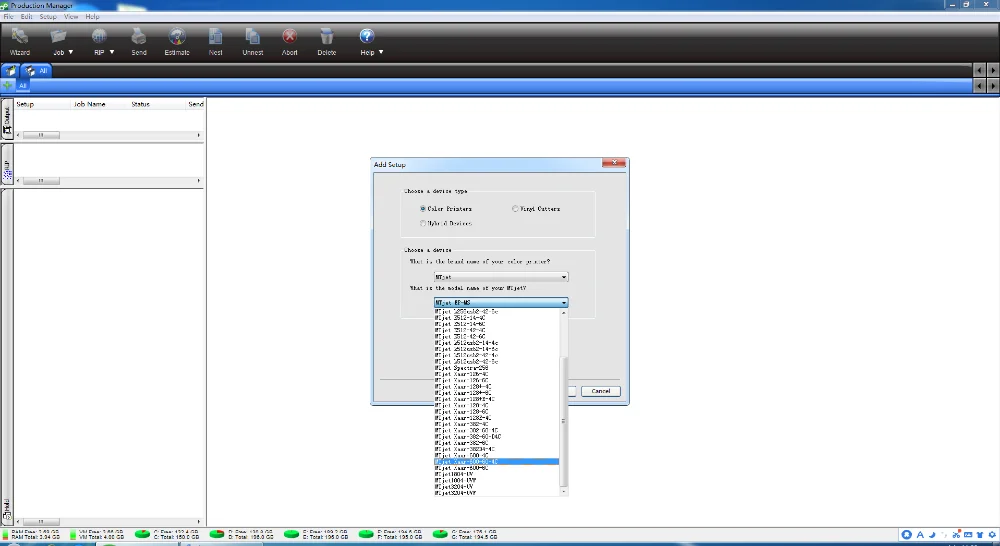Click the RIP globe icon
1000x546 pixels.
[x=99, y=37]
